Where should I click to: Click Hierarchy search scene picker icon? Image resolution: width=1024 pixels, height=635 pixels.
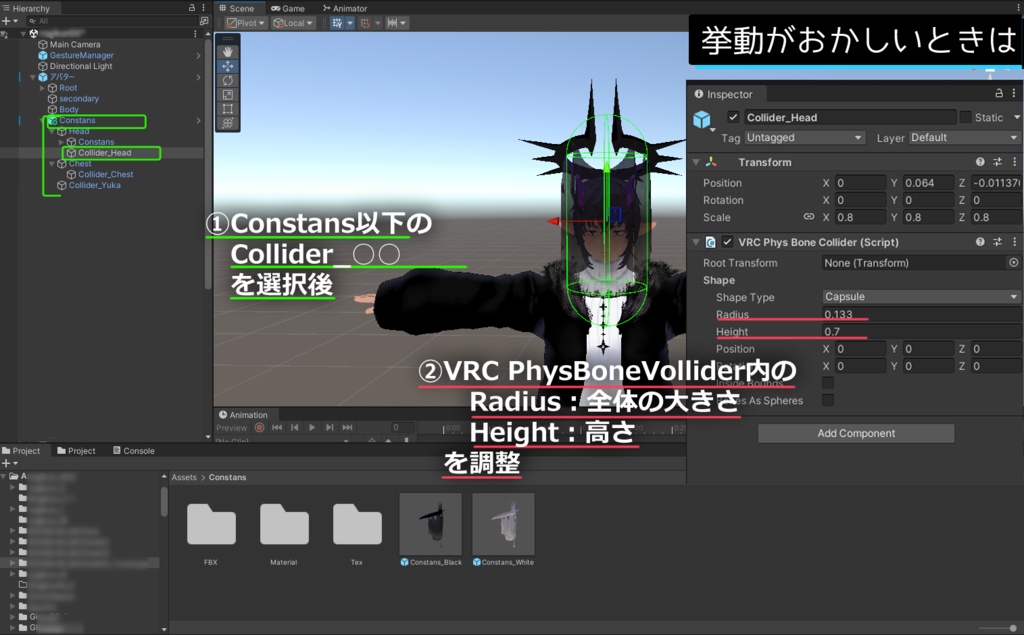point(203,21)
